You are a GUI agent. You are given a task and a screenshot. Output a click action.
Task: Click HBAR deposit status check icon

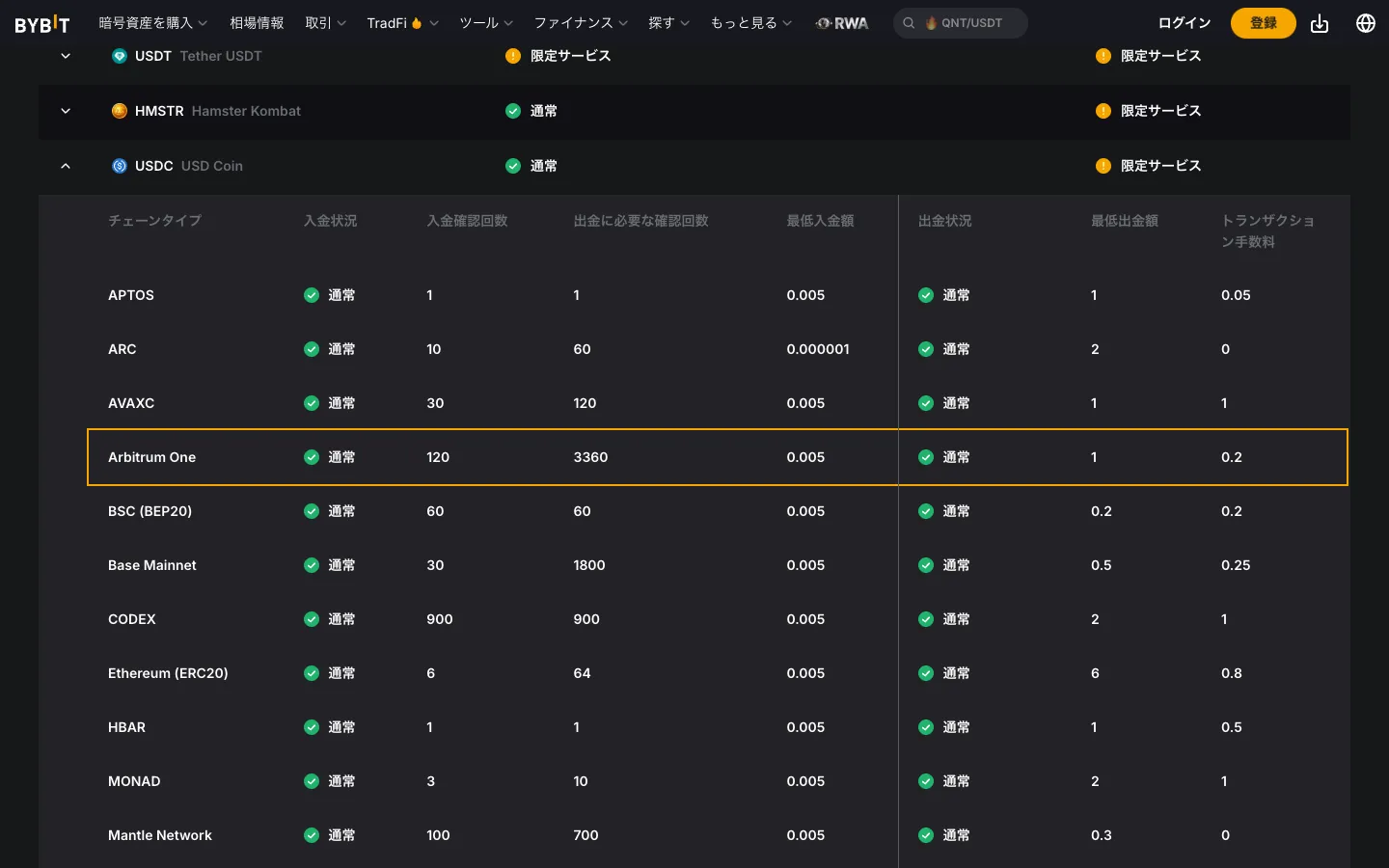point(312,727)
